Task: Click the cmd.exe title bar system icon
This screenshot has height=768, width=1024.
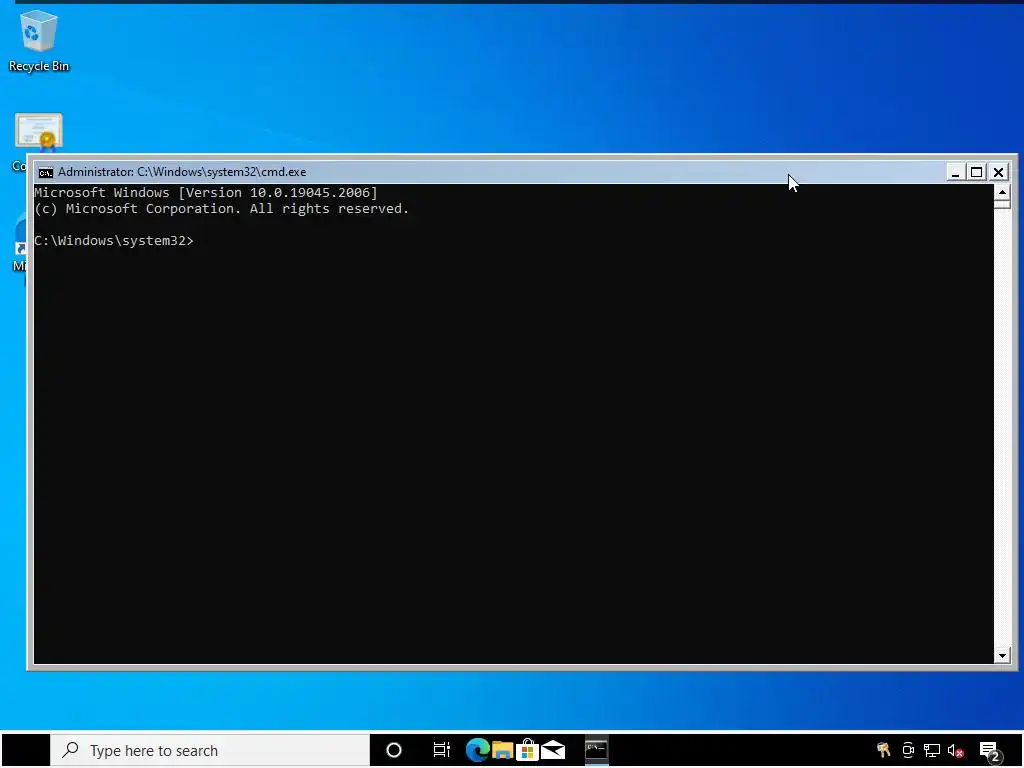Action: tap(45, 172)
